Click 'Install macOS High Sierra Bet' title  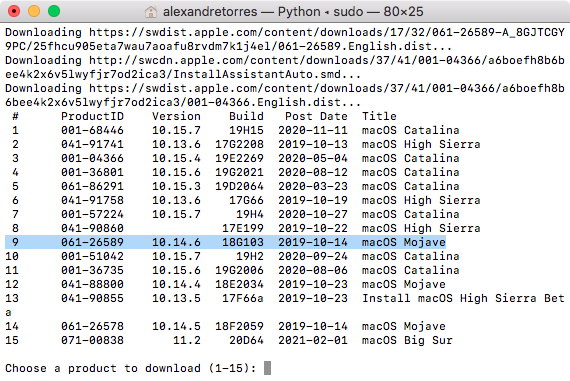pos(463,298)
